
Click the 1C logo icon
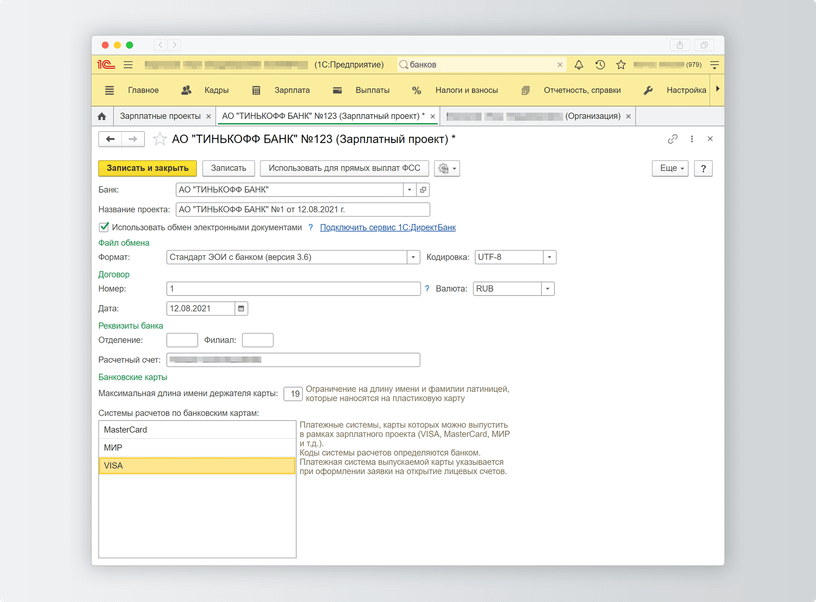[x=106, y=65]
